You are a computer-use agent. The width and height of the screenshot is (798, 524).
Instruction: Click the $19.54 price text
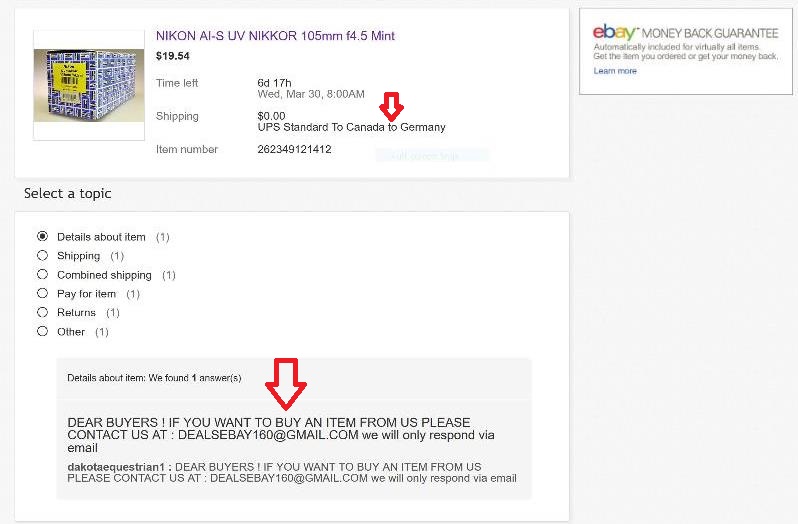coord(173,56)
